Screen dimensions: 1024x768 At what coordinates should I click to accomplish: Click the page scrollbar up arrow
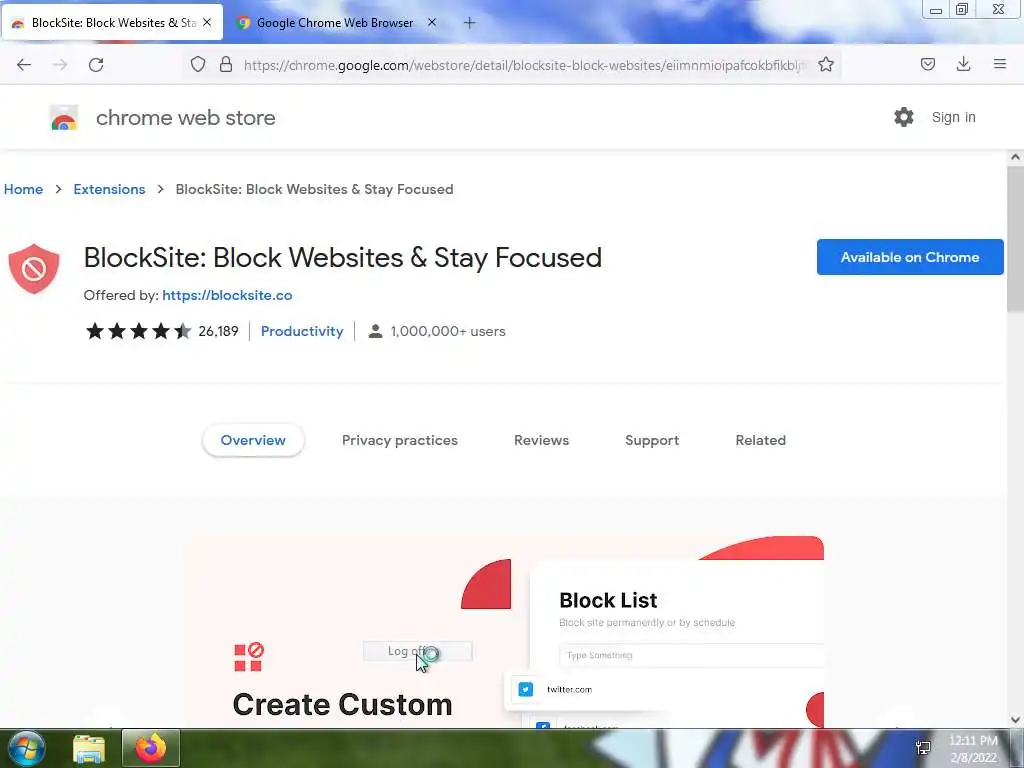[1015, 157]
